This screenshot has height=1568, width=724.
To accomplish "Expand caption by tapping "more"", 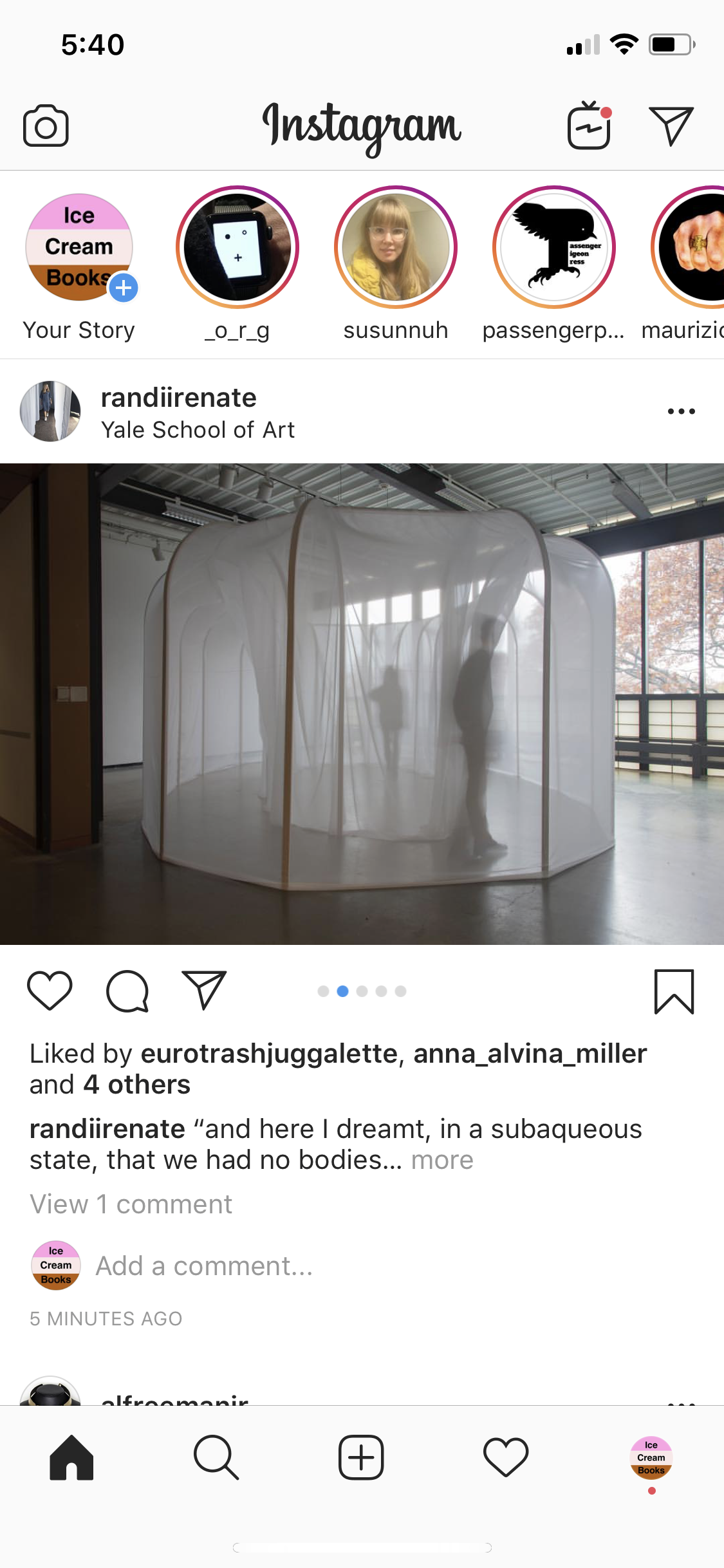I will point(442,1160).
